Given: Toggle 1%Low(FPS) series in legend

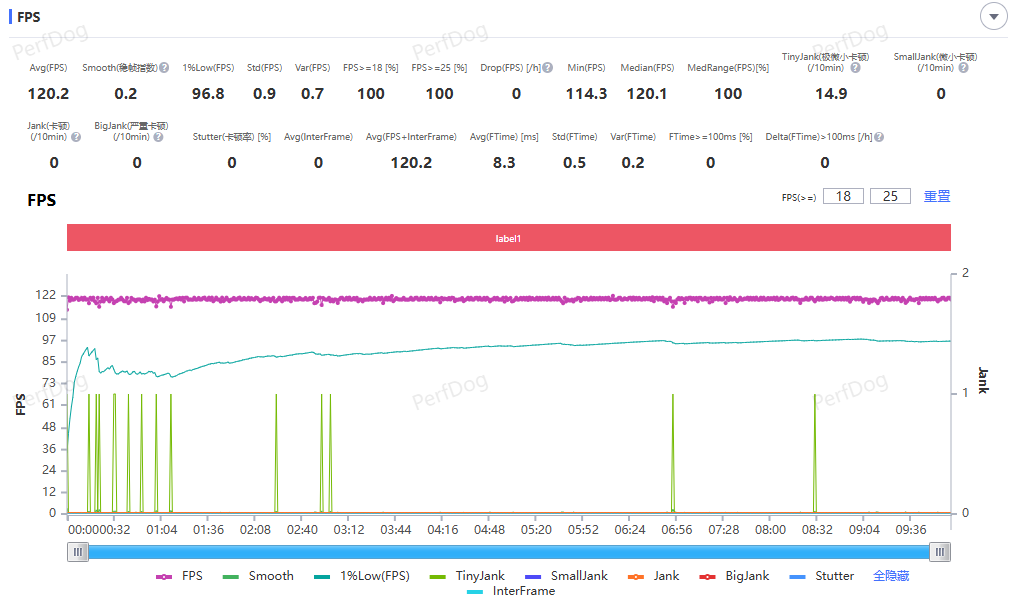Looking at the screenshot, I should (x=361, y=576).
